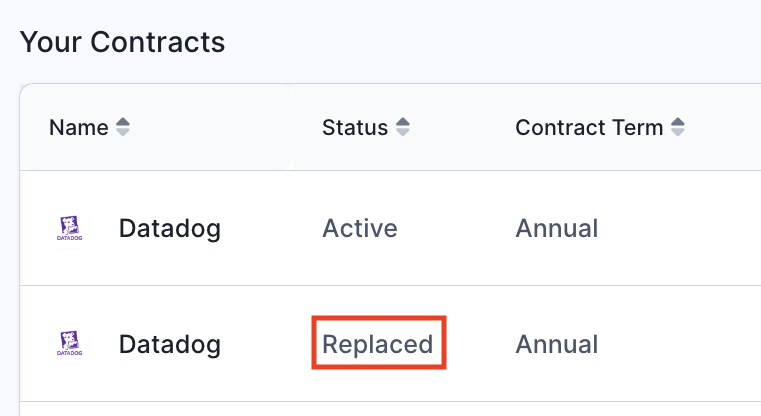Select the Active status cell

pyautogui.click(x=360, y=228)
